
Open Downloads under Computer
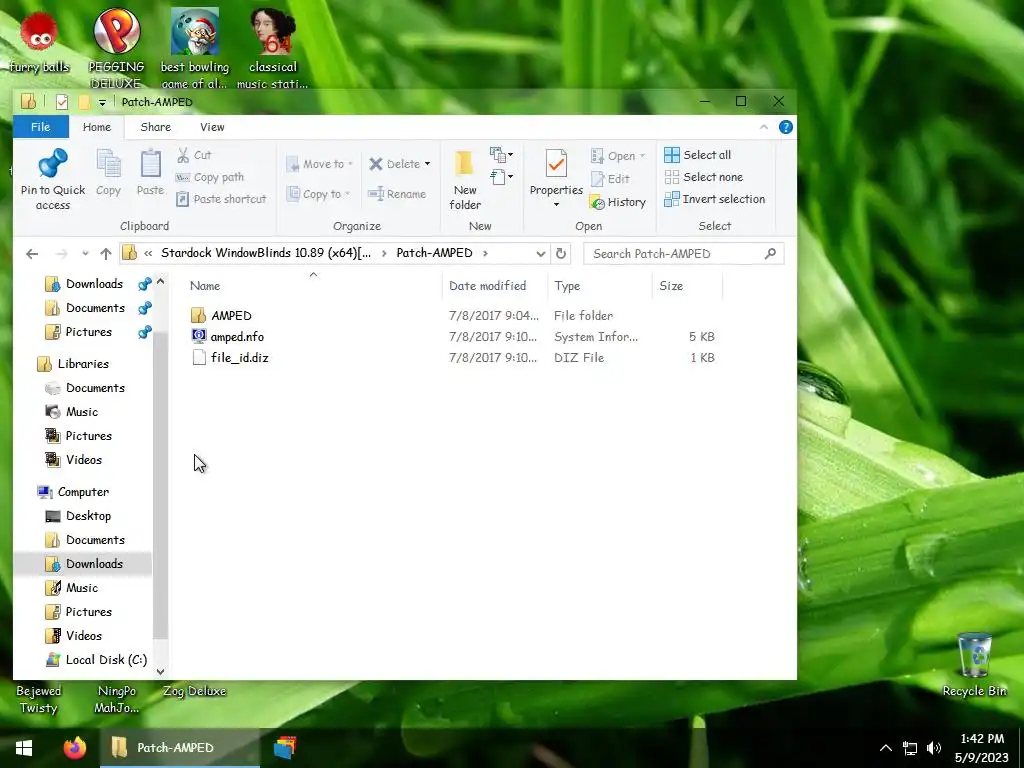[x=94, y=564]
